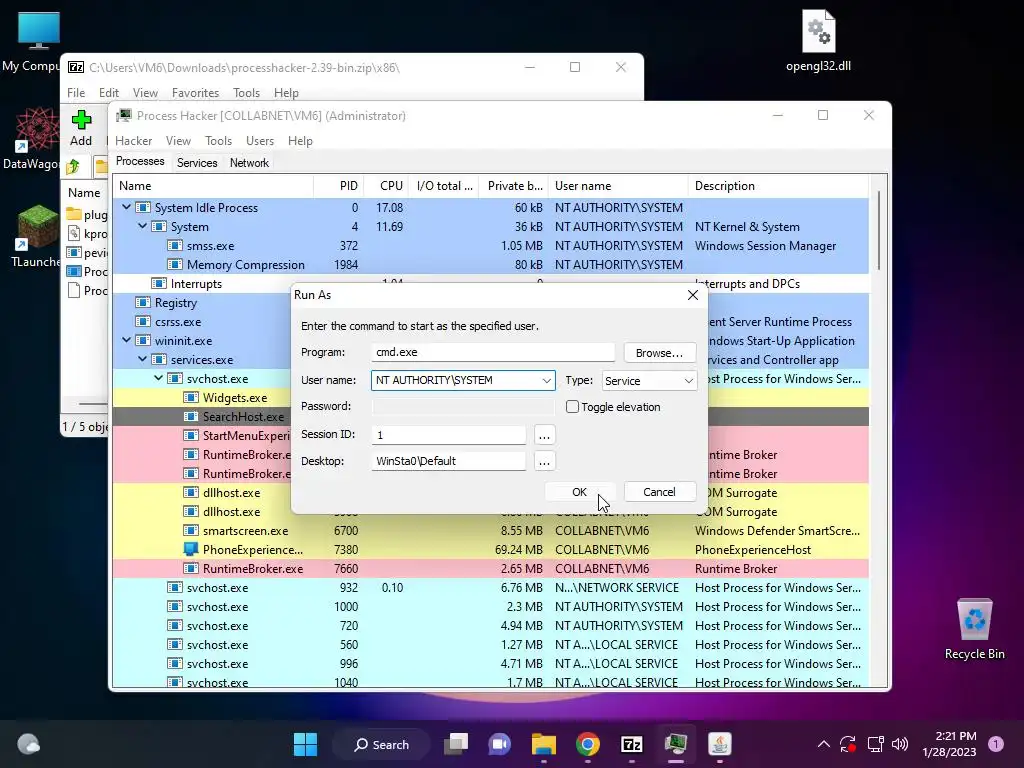Collapse the first svchost.exe tree node

click(x=159, y=378)
